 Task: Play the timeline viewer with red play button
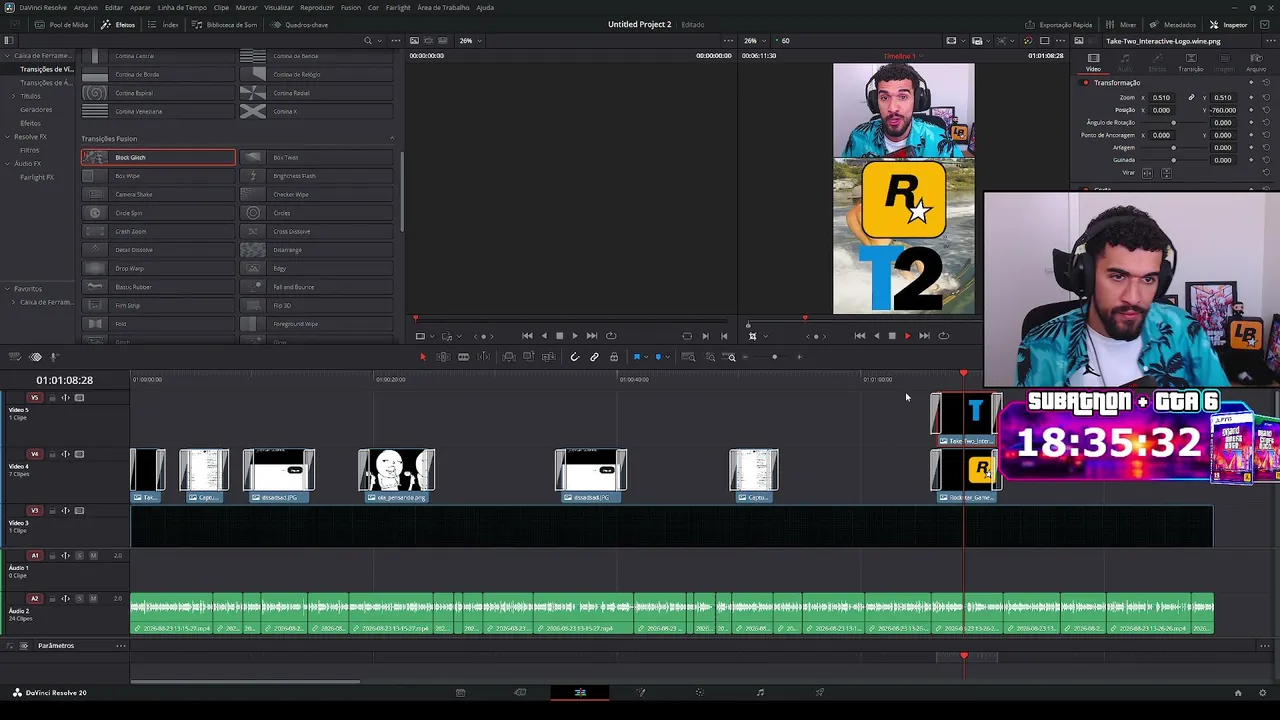[907, 336]
